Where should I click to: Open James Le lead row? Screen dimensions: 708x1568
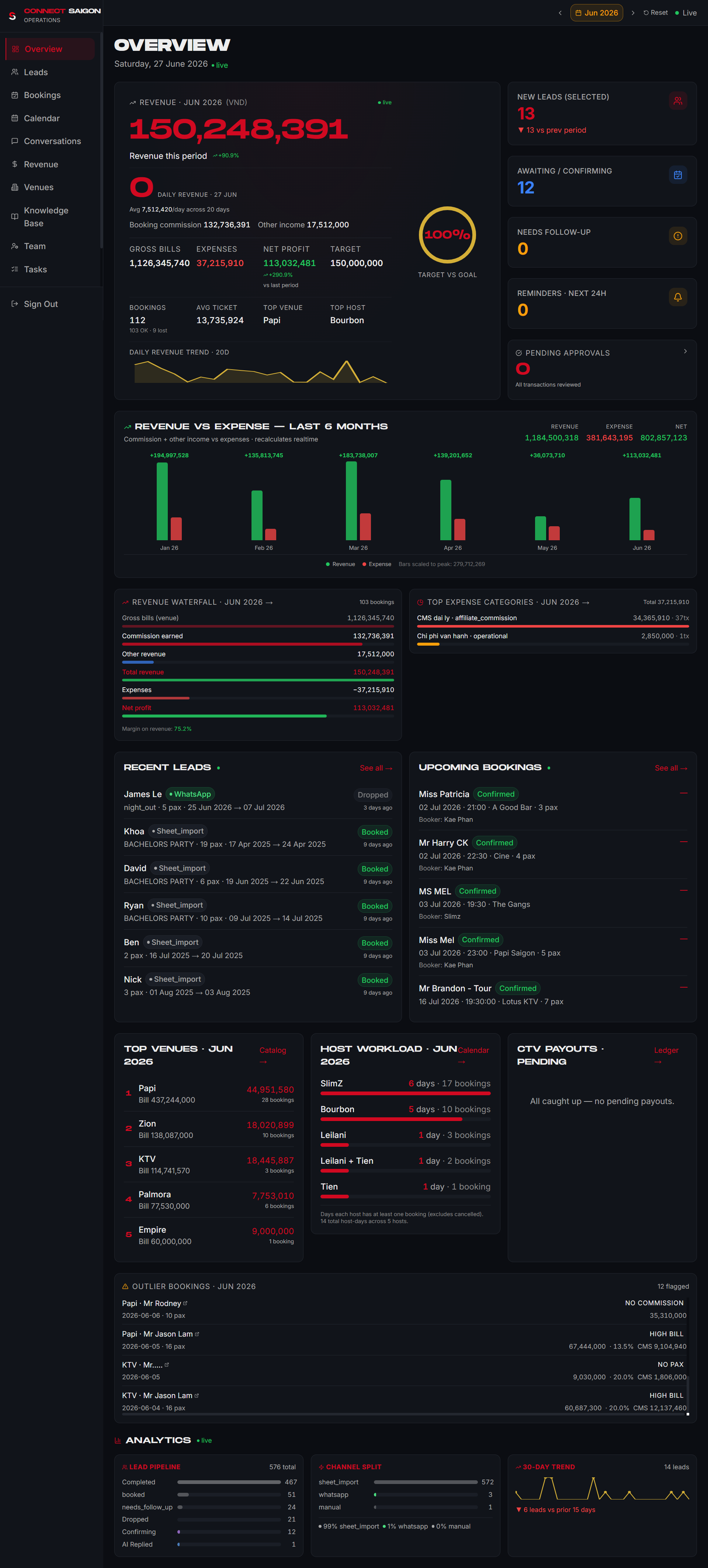tap(258, 800)
